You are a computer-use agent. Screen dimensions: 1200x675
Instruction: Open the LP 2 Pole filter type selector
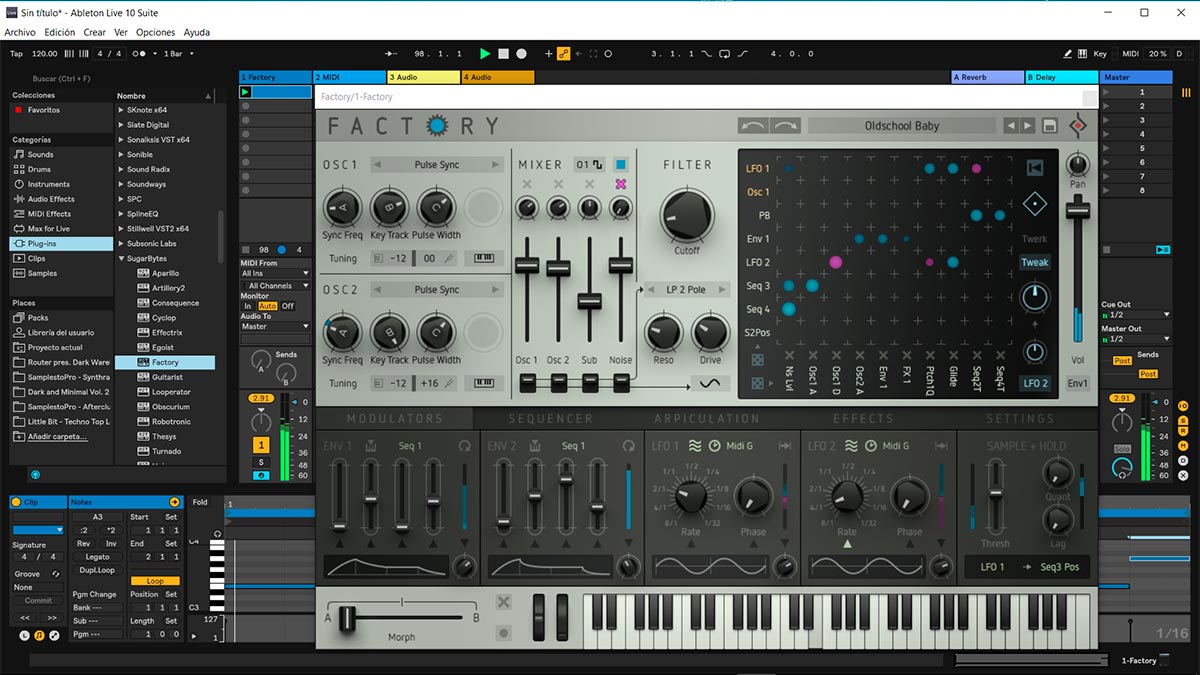686,290
